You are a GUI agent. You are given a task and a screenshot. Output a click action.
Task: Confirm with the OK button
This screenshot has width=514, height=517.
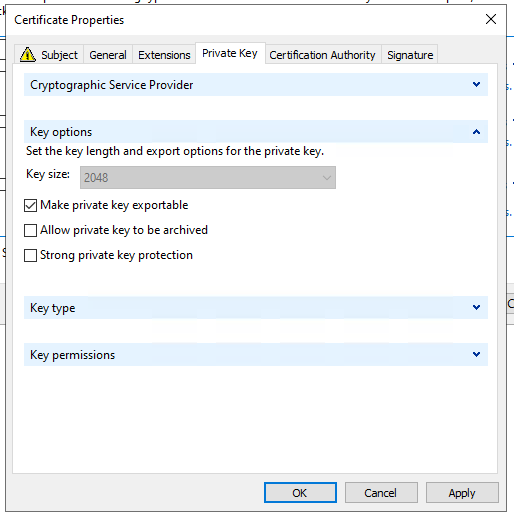point(300,492)
